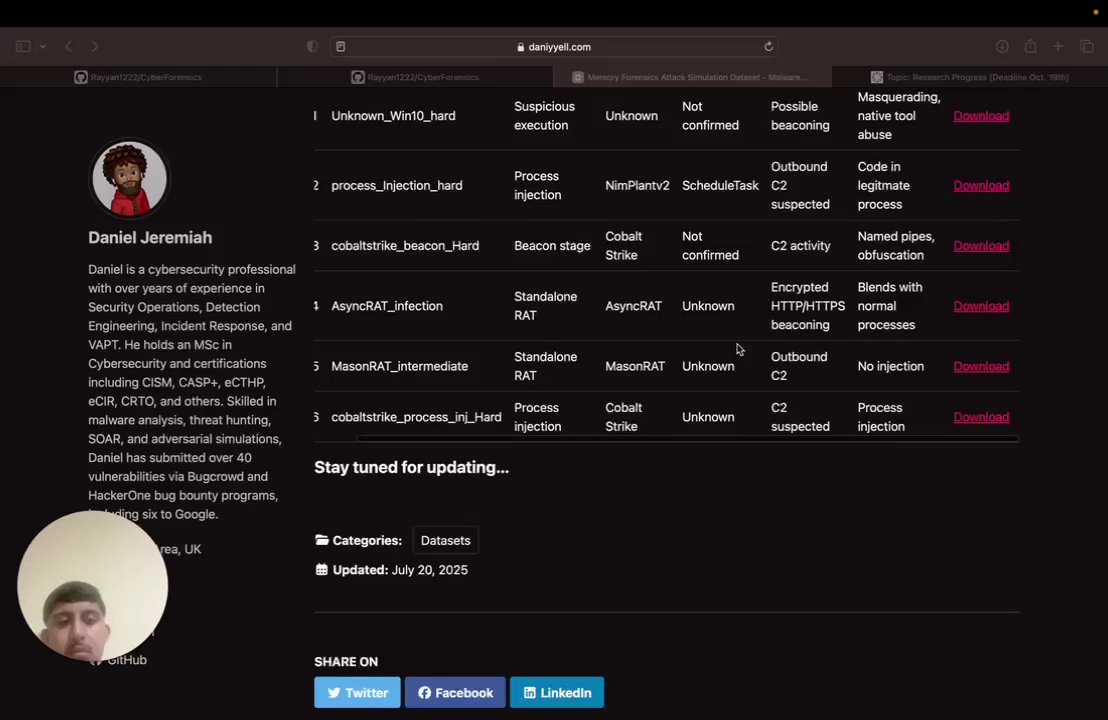The image size is (1108, 720).
Task: Click the Daniel Jeremiah author name
Action: (x=150, y=237)
